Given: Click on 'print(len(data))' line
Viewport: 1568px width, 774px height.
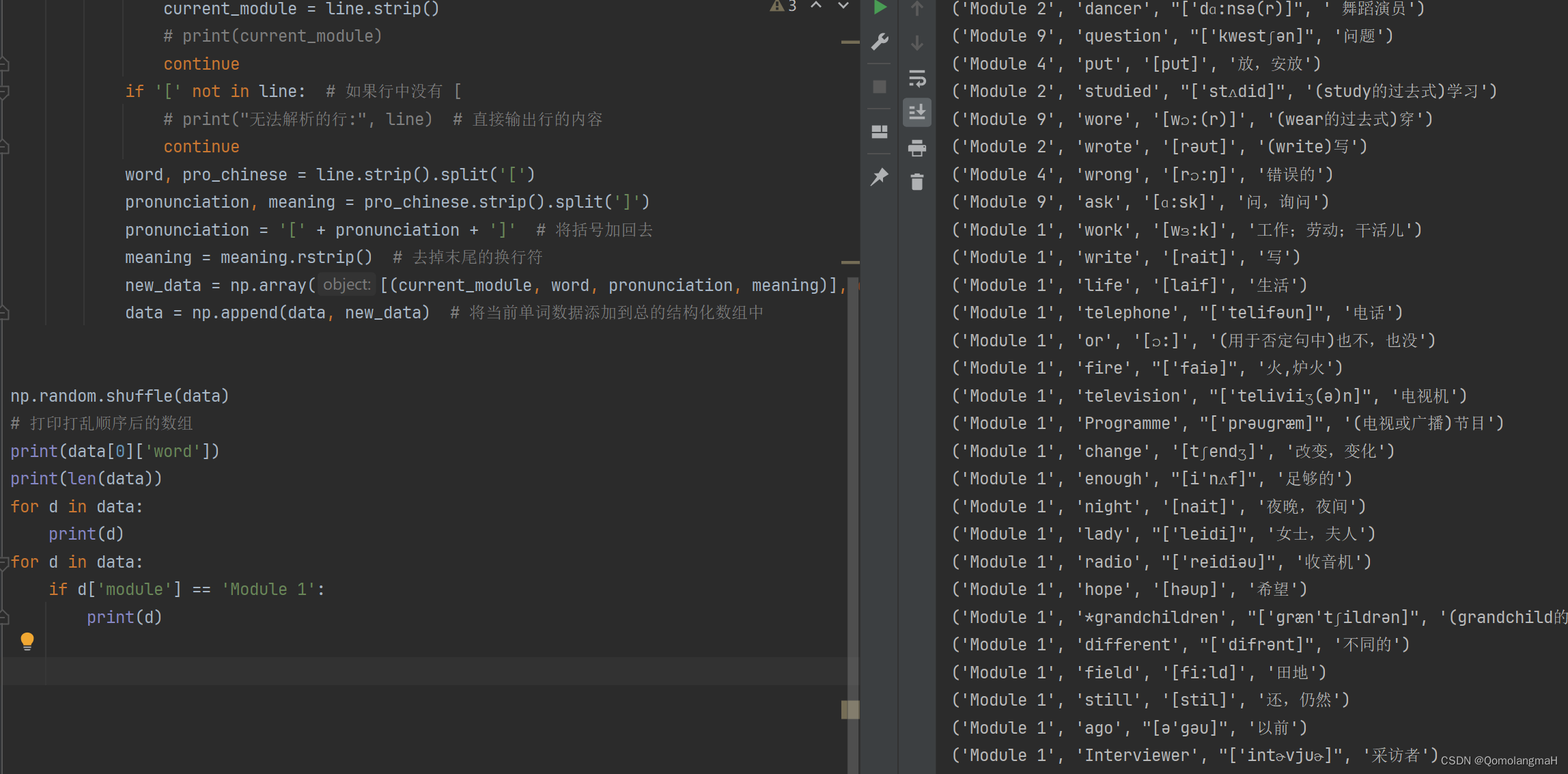Looking at the screenshot, I should point(86,479).
